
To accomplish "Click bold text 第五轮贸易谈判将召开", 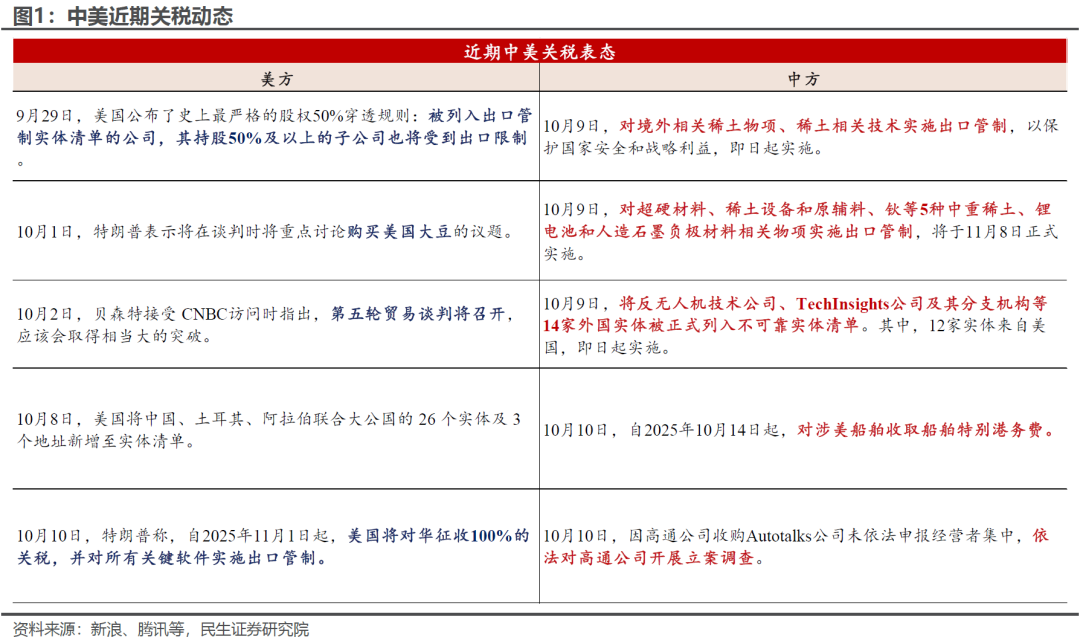I will 422,314.
